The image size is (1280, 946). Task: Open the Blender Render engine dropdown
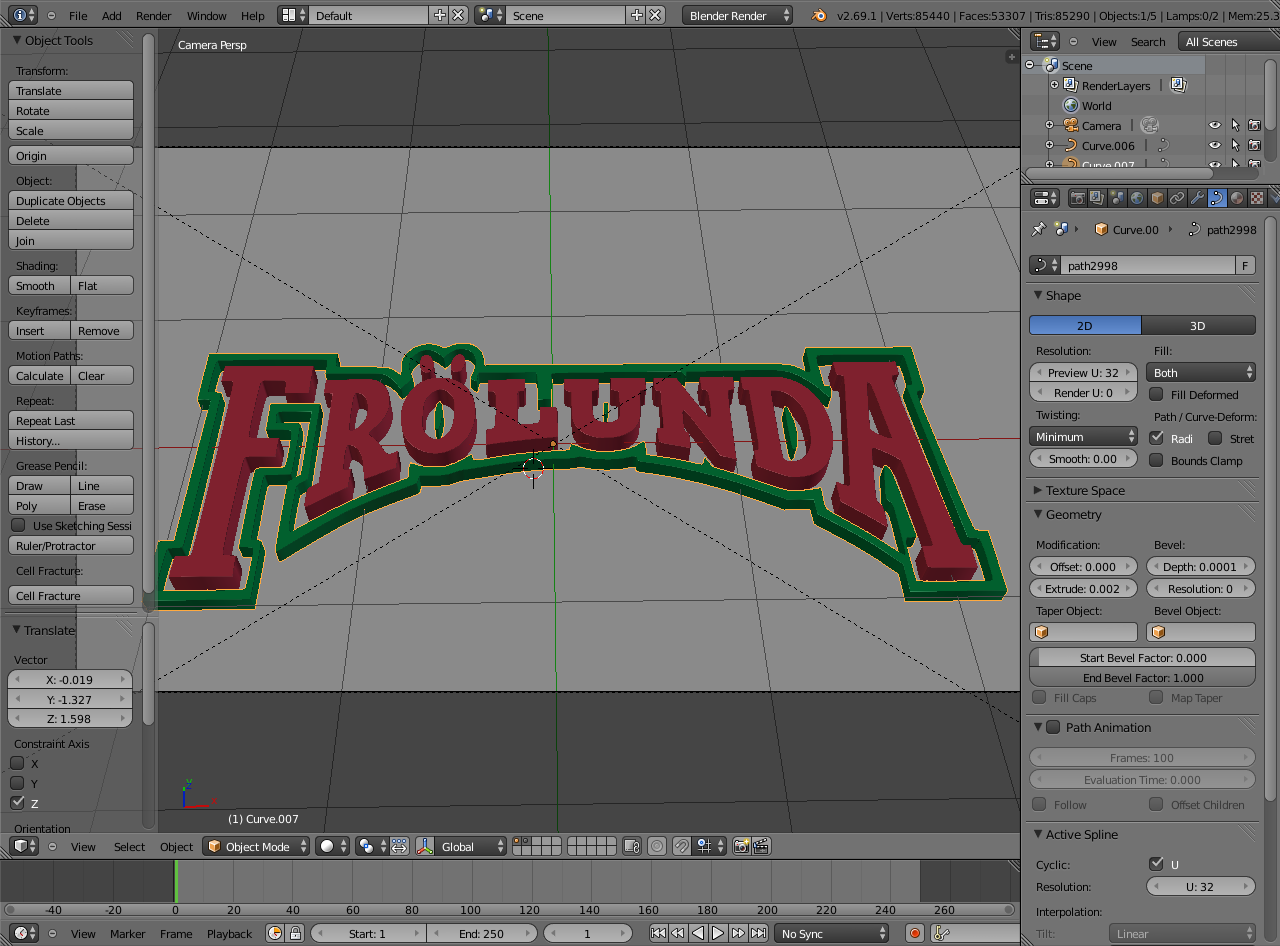(738, 15)
